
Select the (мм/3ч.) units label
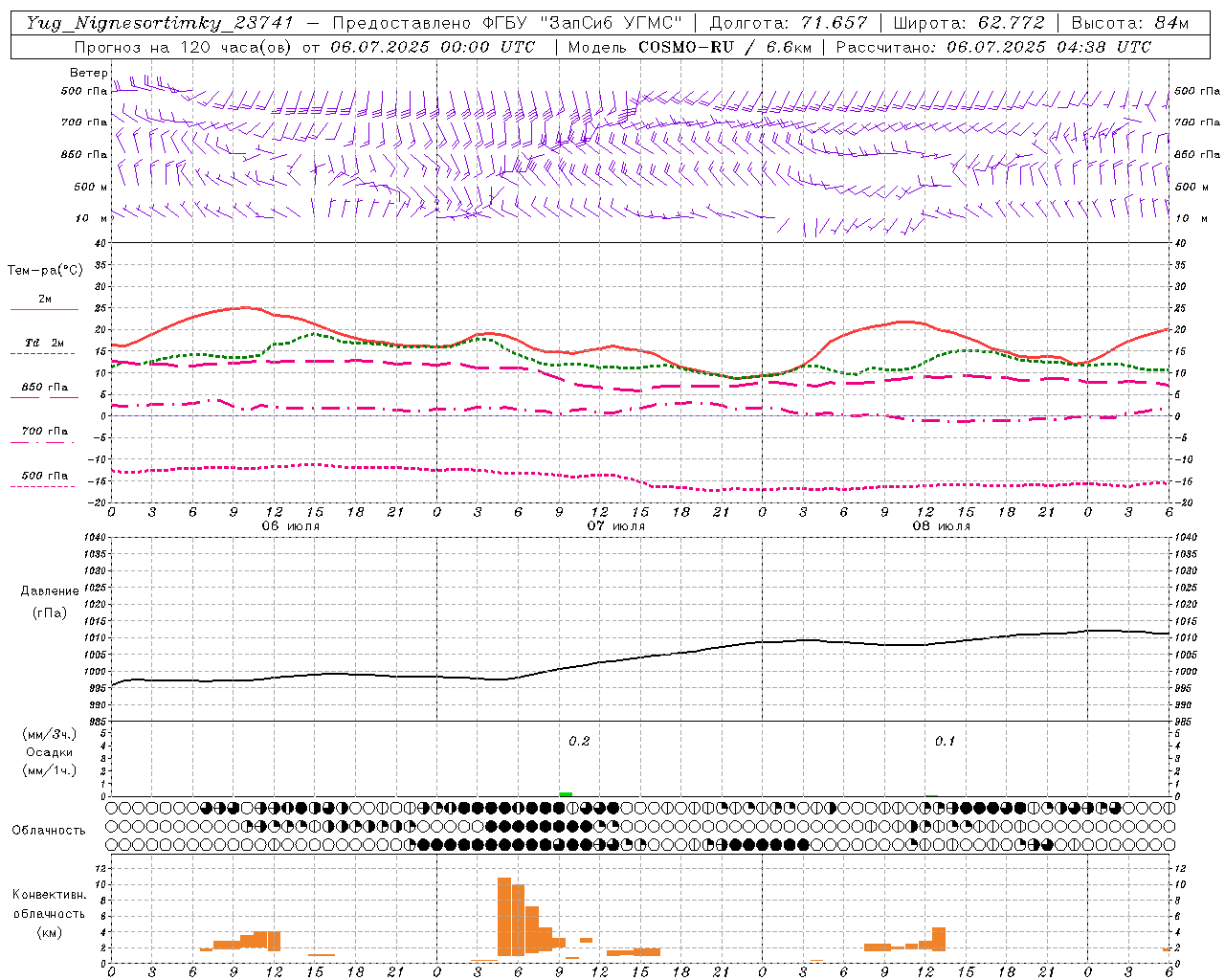[x=49, y=734]
